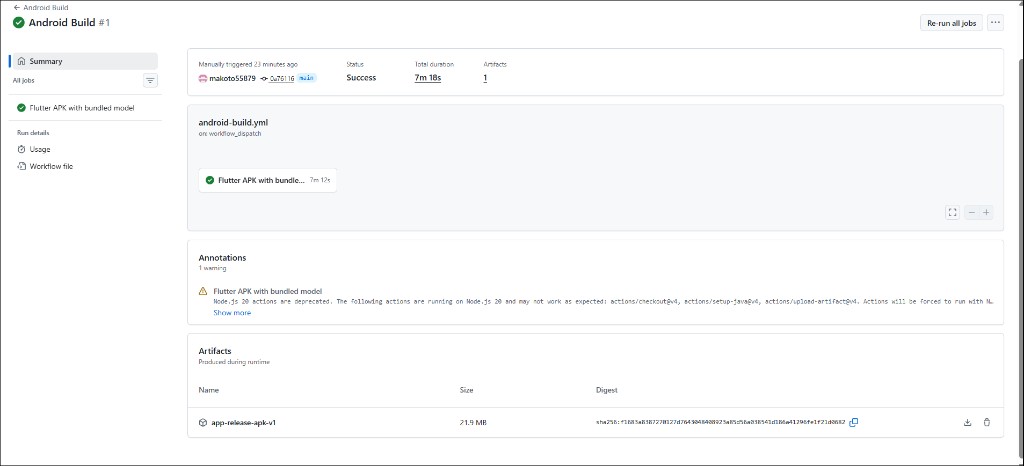
Task: Copy the artifact sha256 digest
Action: tap(854, 422)
